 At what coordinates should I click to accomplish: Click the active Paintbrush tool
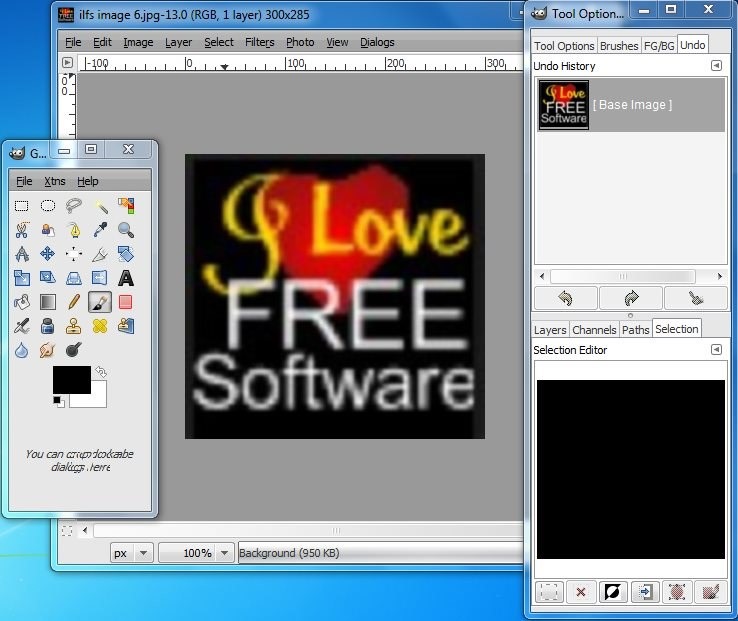(x=100, y=302)
